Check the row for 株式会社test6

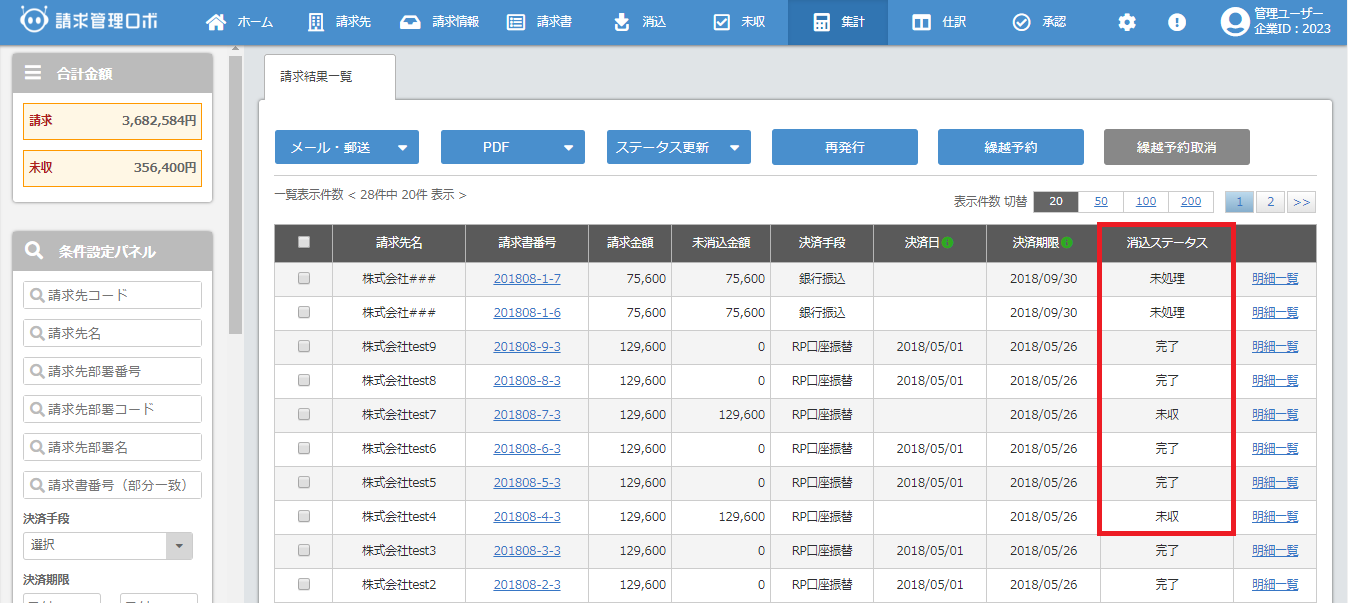coord(304,448)
